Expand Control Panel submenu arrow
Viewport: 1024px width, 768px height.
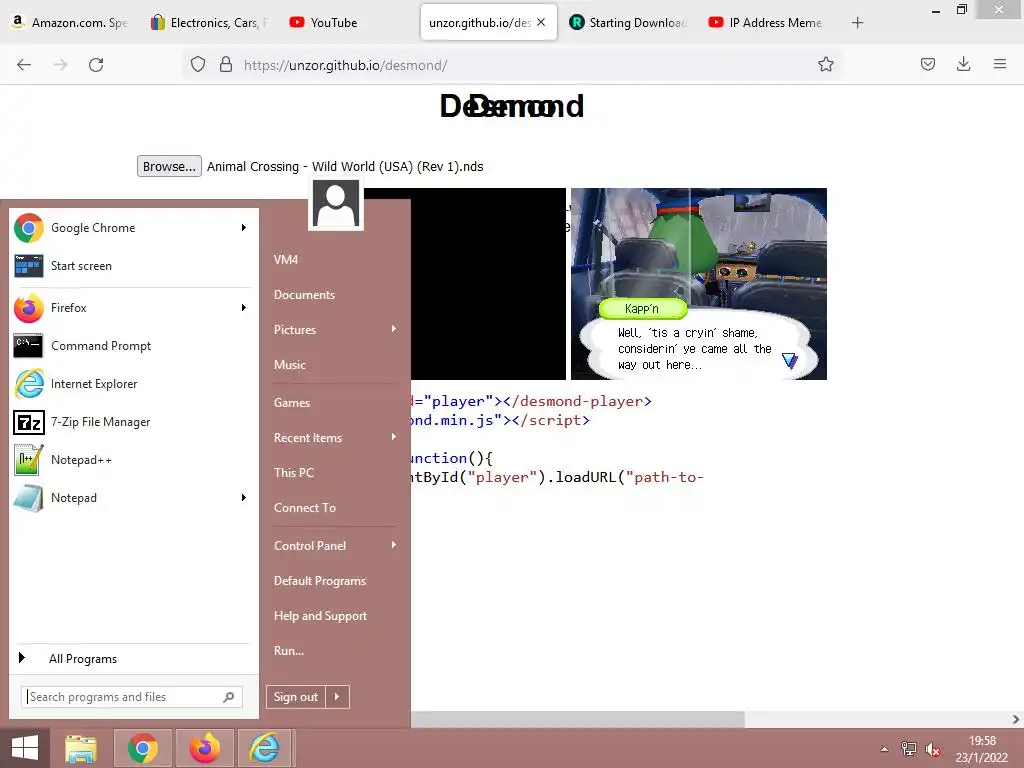pyautogui.click(x=394, y=545)
